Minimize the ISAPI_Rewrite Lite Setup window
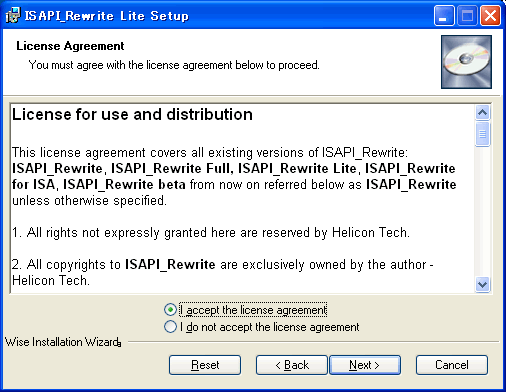This screenshot has height=392, width=506. pos(444,16)
